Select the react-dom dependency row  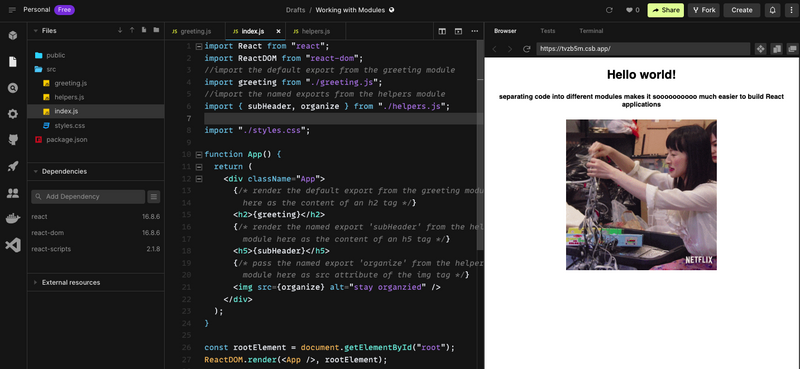tap(95, 233)
